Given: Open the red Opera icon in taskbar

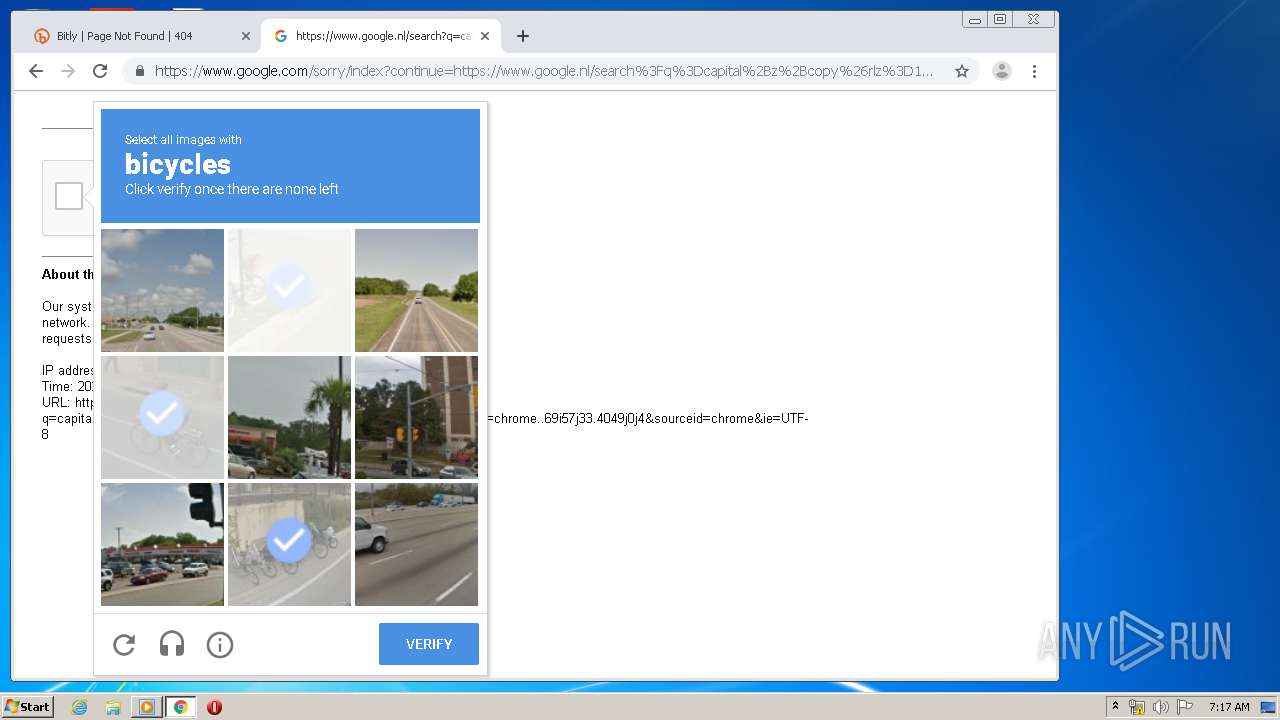Looking at the screenshot, I should pos(214,707).
